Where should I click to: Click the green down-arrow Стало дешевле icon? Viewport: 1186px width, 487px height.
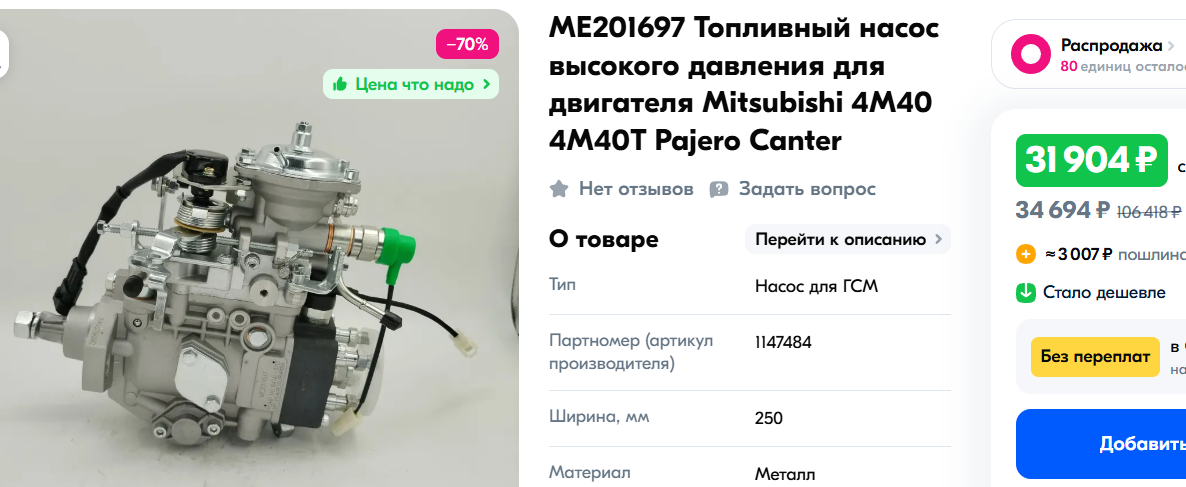tap(1025, 293)
